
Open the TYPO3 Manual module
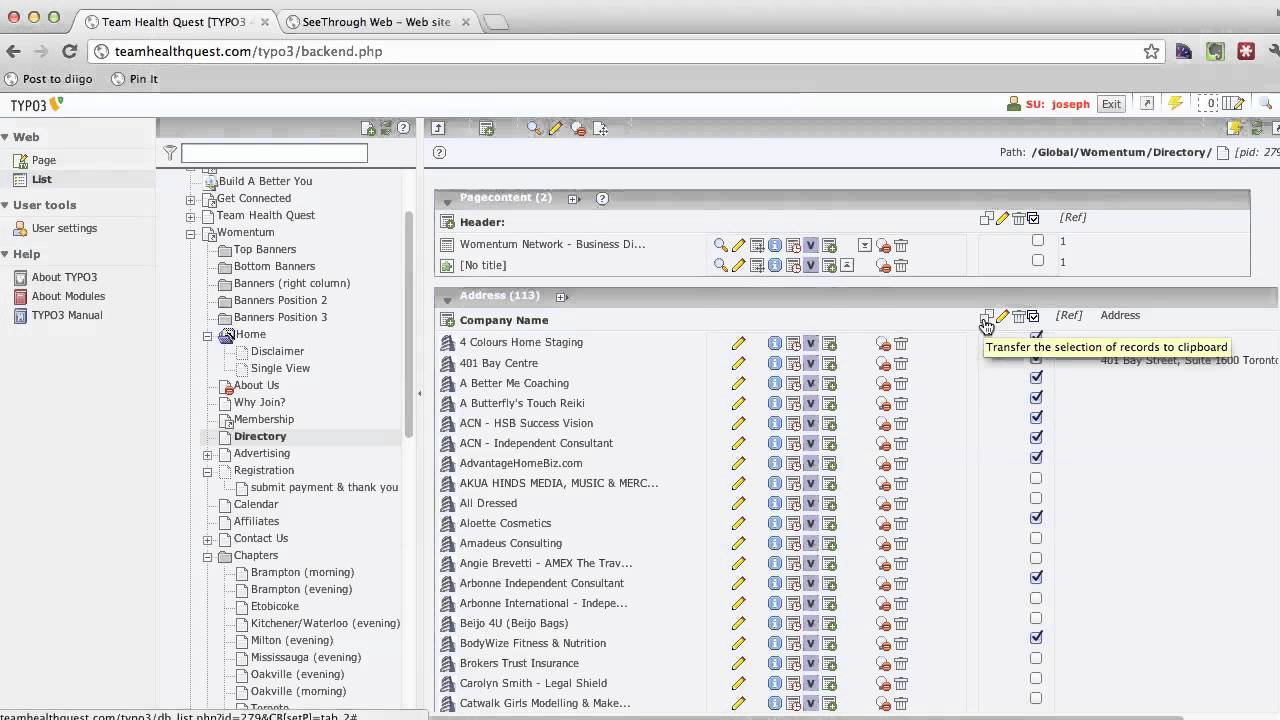coord(66,315)
